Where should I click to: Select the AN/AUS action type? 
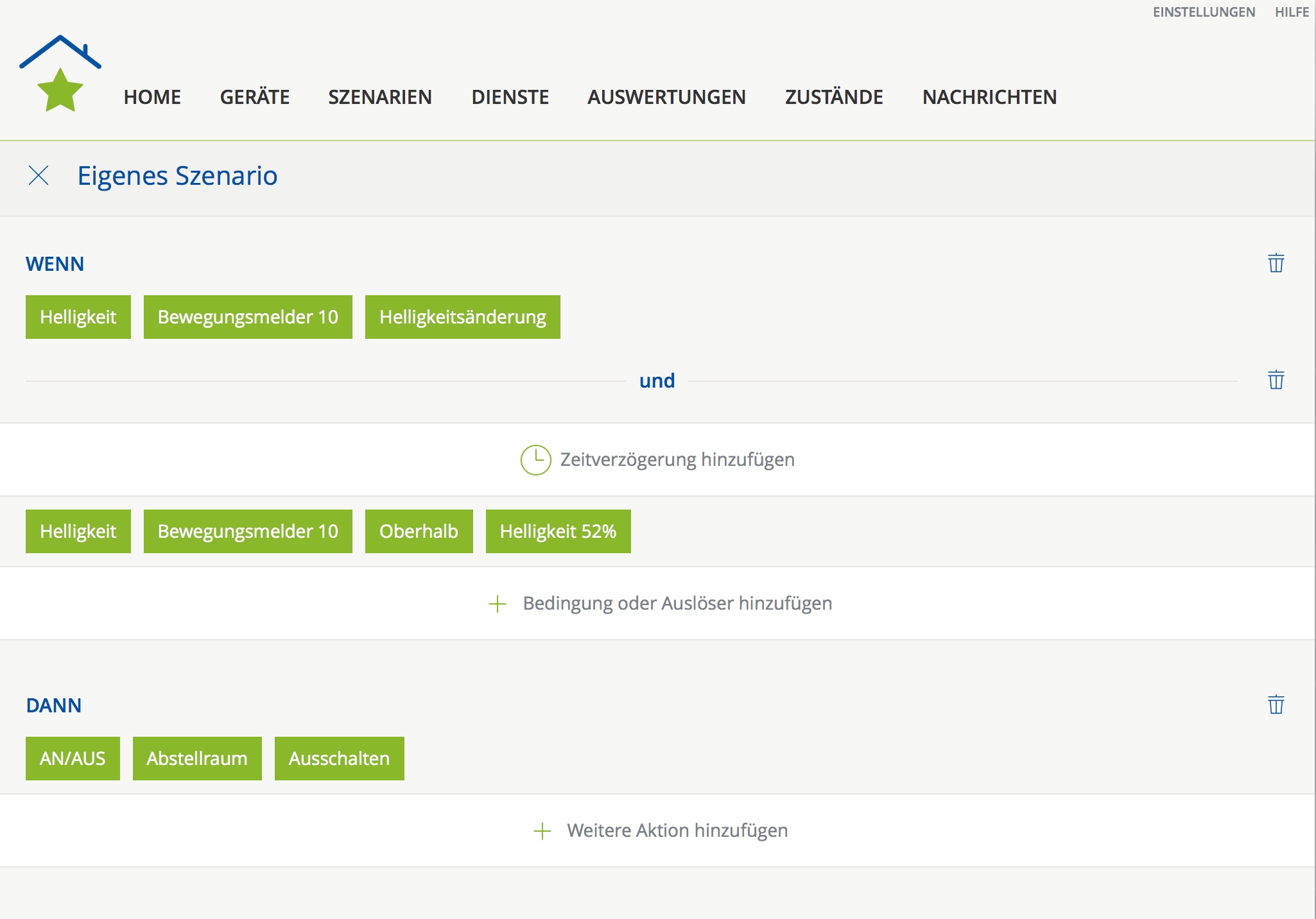[x=73, y=759]
